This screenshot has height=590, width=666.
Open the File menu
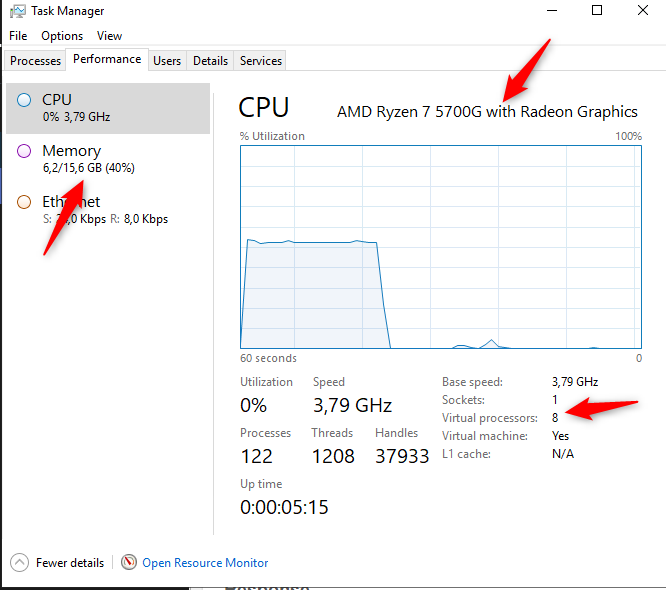coord(18,36)
